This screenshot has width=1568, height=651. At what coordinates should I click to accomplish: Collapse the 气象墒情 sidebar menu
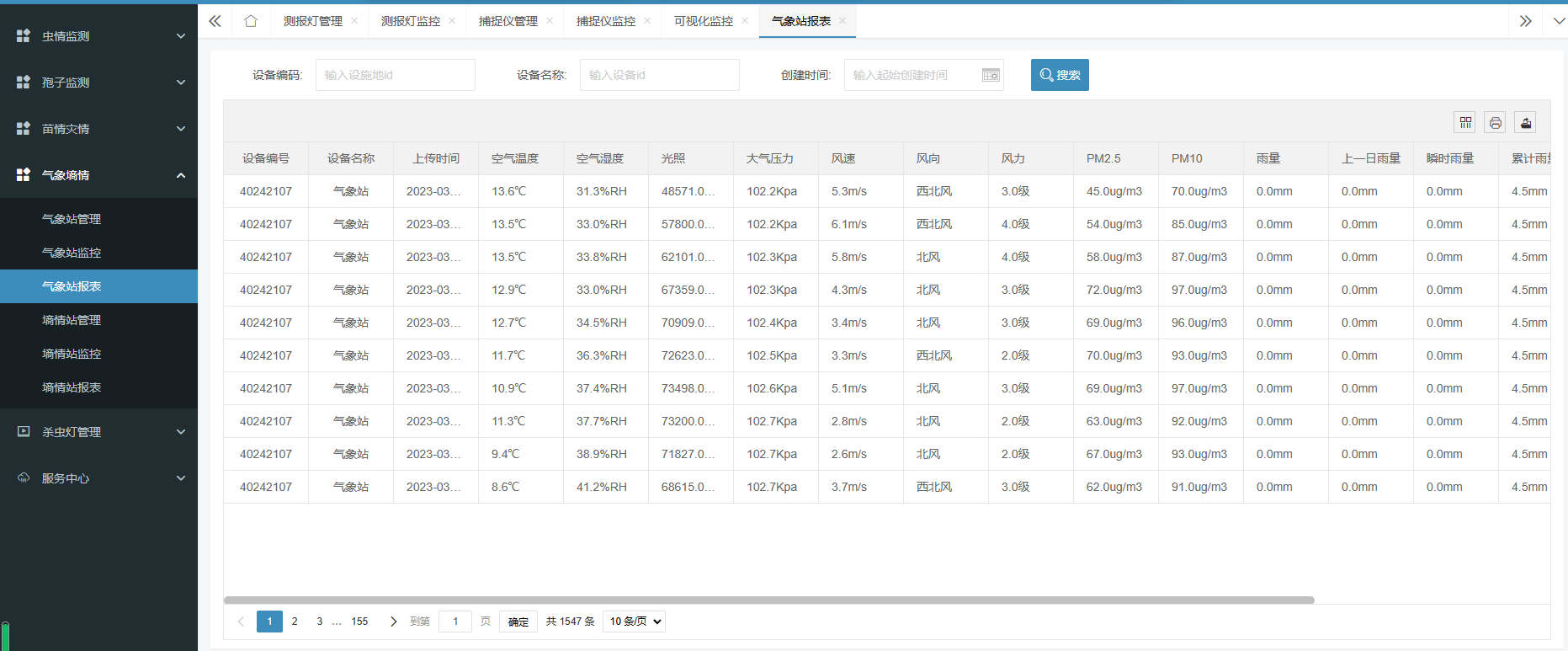click(98, 175)
